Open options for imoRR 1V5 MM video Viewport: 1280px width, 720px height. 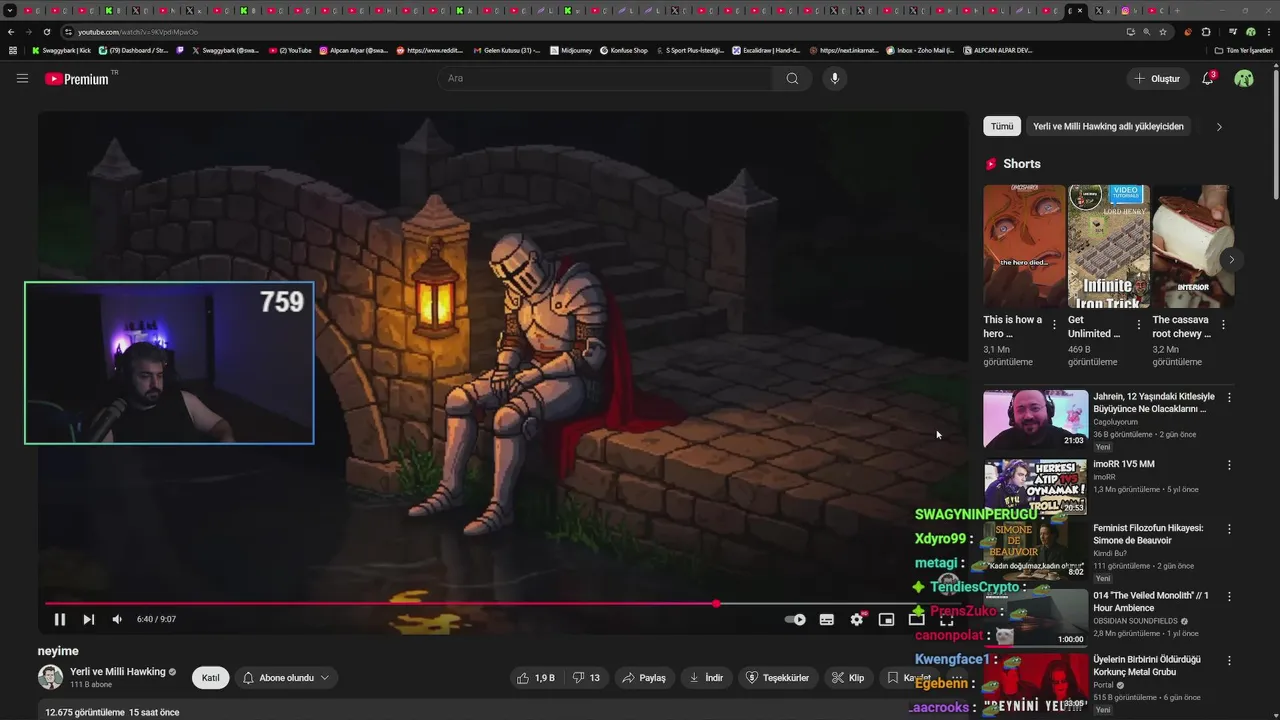(x=1229, y=465)
